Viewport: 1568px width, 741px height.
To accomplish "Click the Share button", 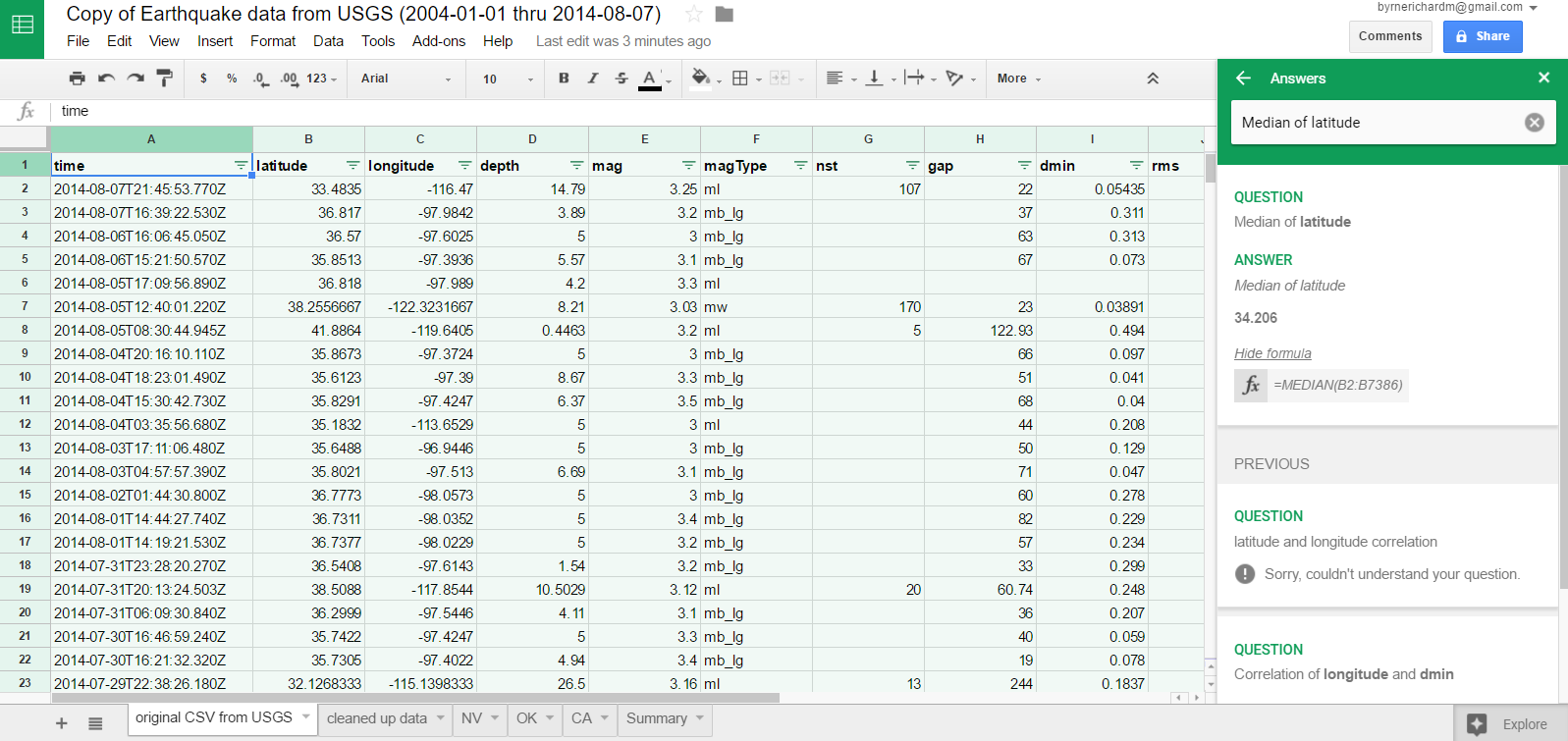I will [1483, 36].
